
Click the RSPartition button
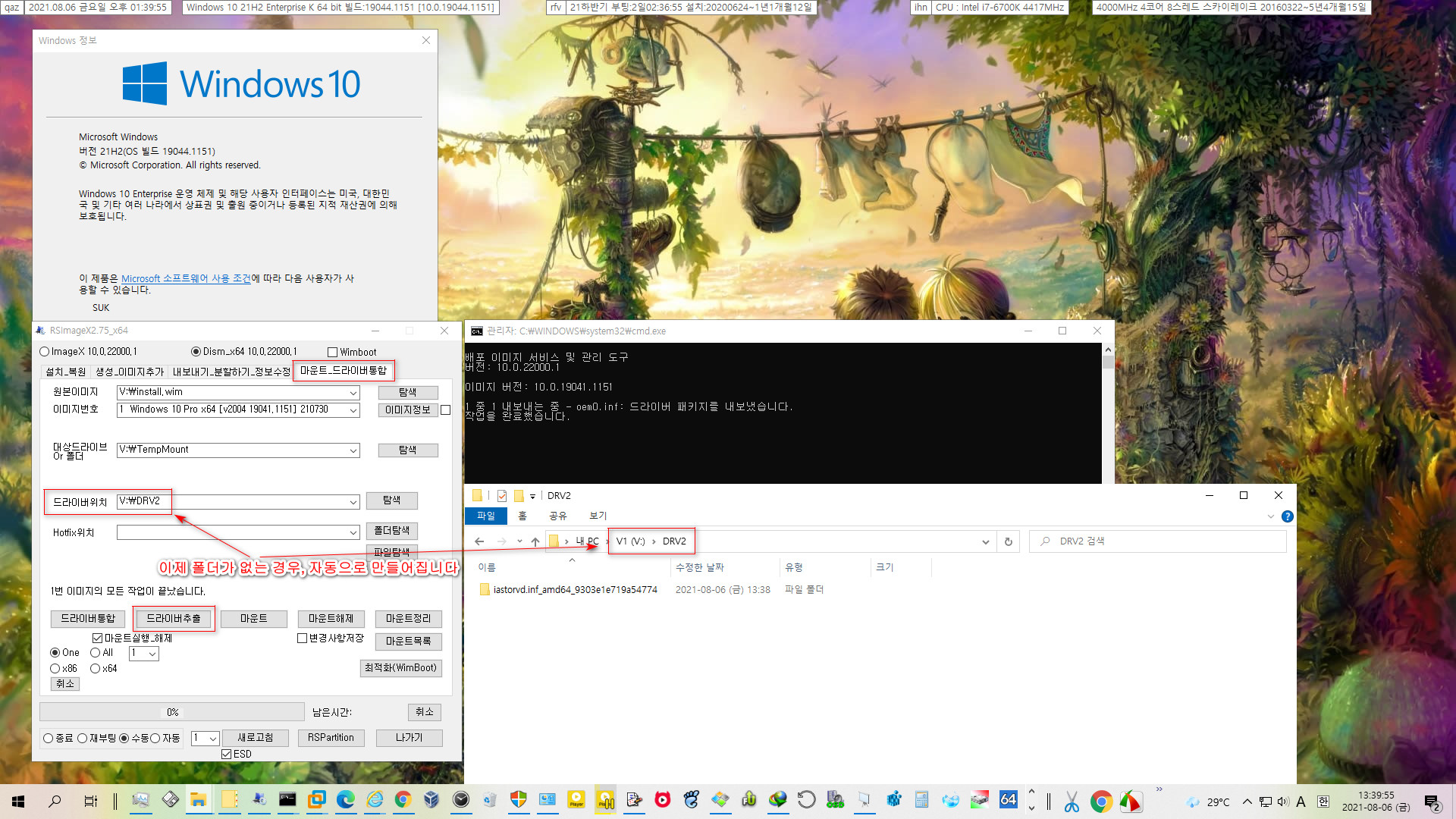[331, 738]
